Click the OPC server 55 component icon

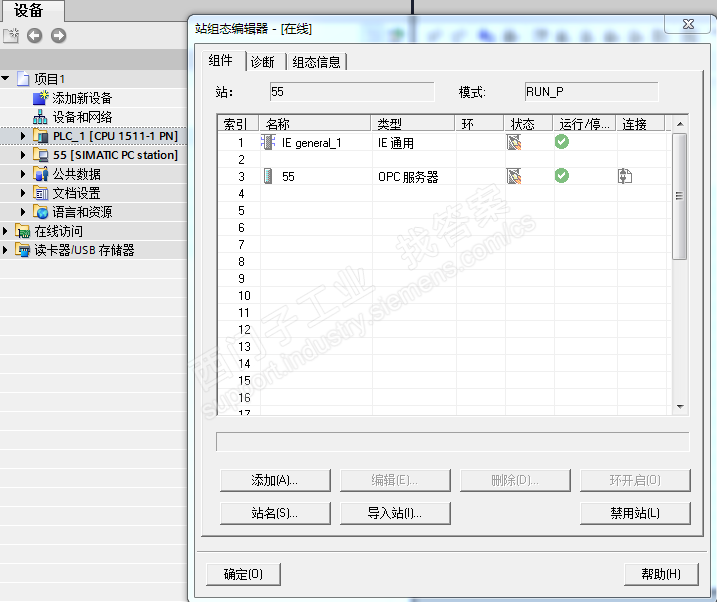(268, 176)
